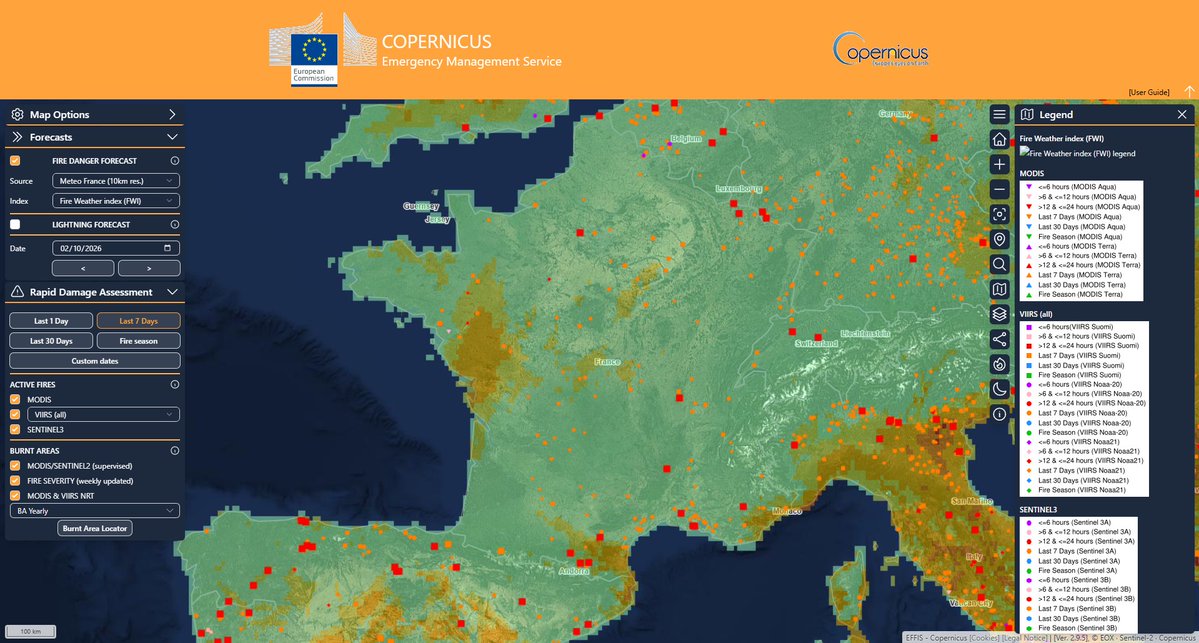This screenshot has height=643, width=1199.
Task: Open the Index dropdown Fire Weather index
Action: [x=116, y=201]
